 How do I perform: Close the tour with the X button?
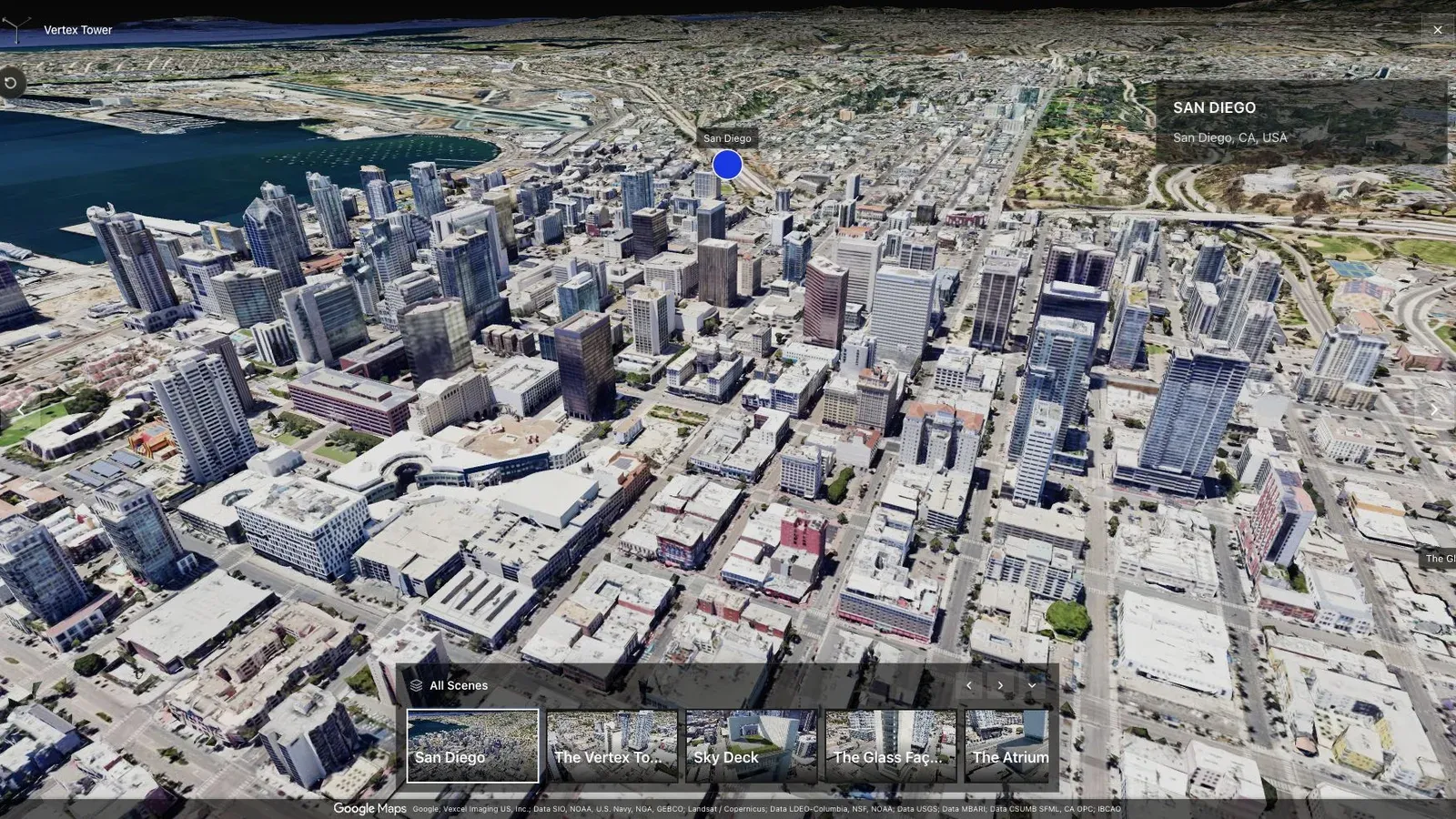1438,30
